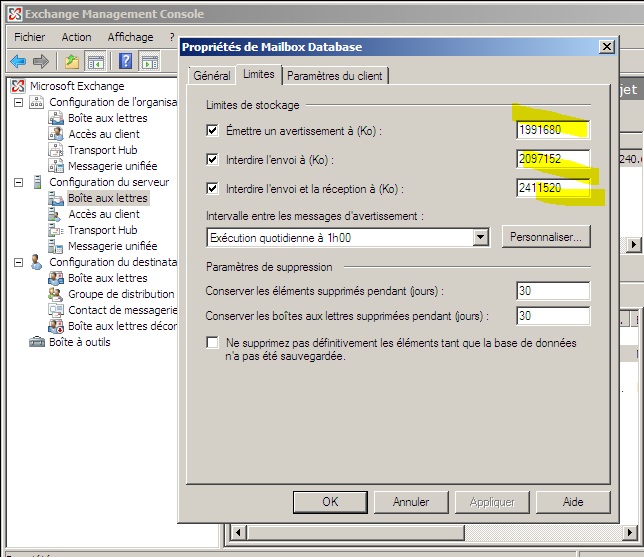Click the Configuration du destinataire node icon
The image size is (644, 557).
(x=36, y=262)
